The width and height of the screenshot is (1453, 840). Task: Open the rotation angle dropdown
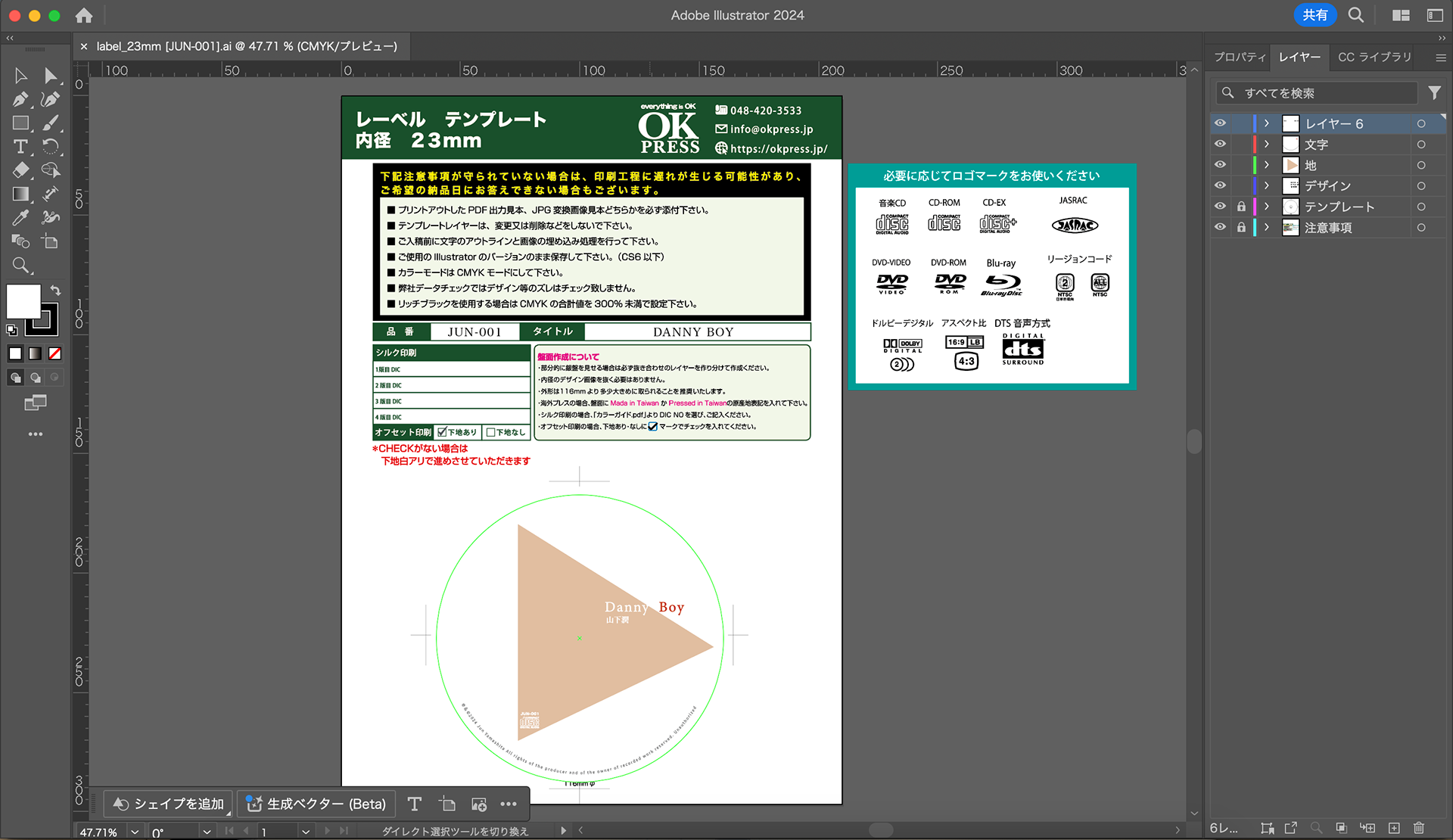pos(207,832)
